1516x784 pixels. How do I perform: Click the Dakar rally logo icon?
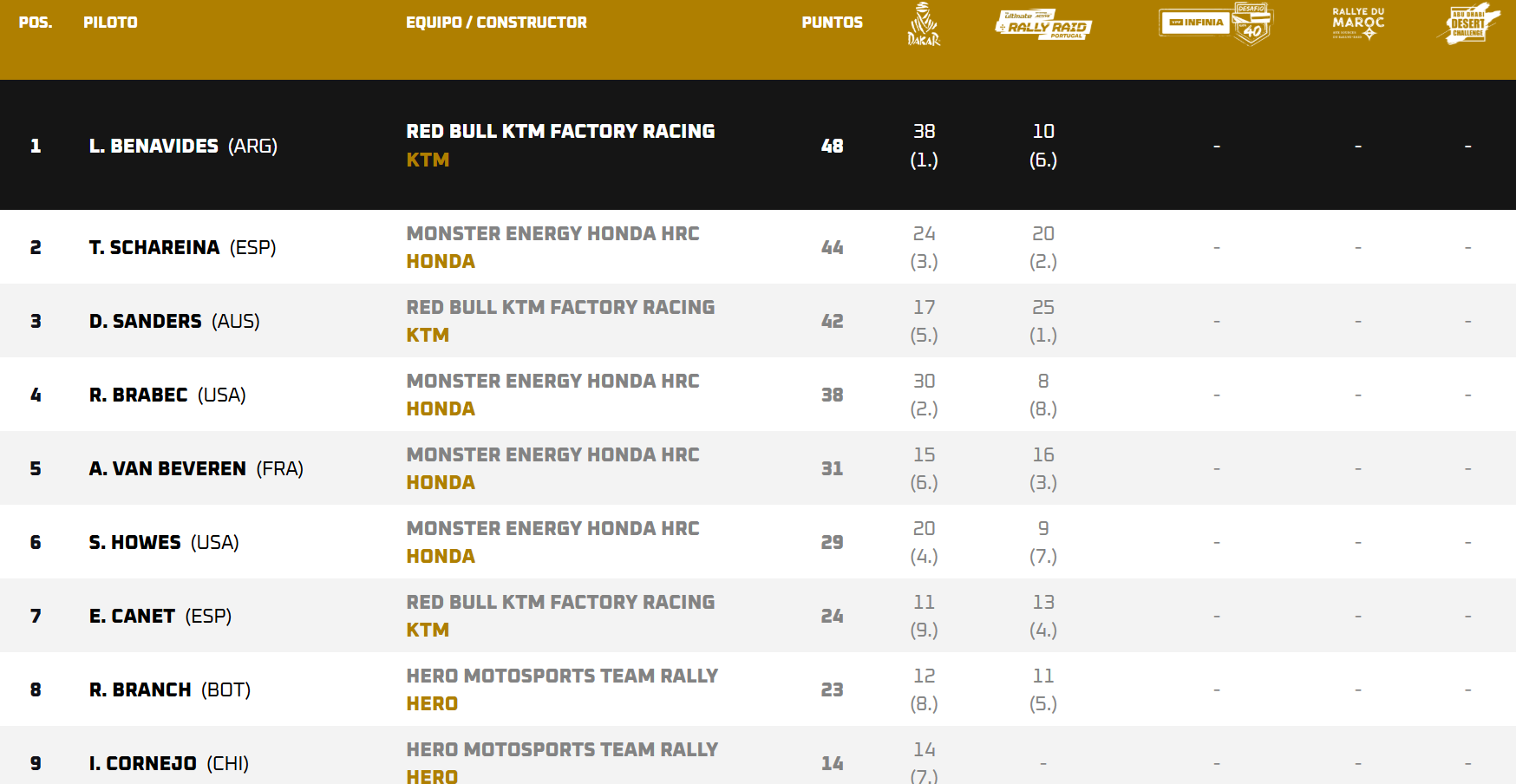(x=924, y=23)
